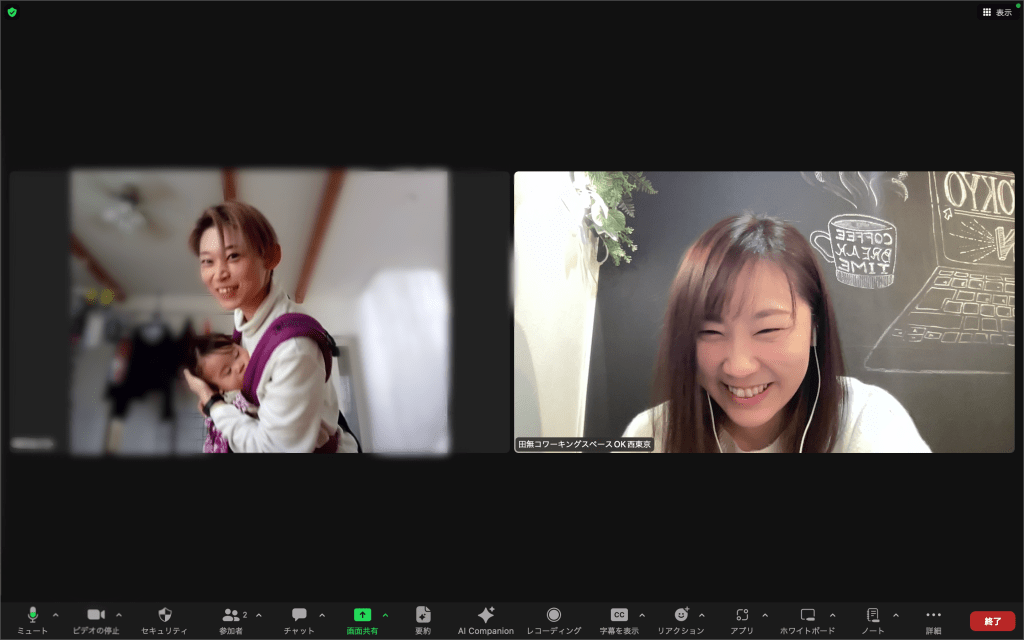Open the 表示 view layout menu
Image resolution: width=1024 pixels, height=640 pixels.
pyautogui.click(x=997, y=12)
